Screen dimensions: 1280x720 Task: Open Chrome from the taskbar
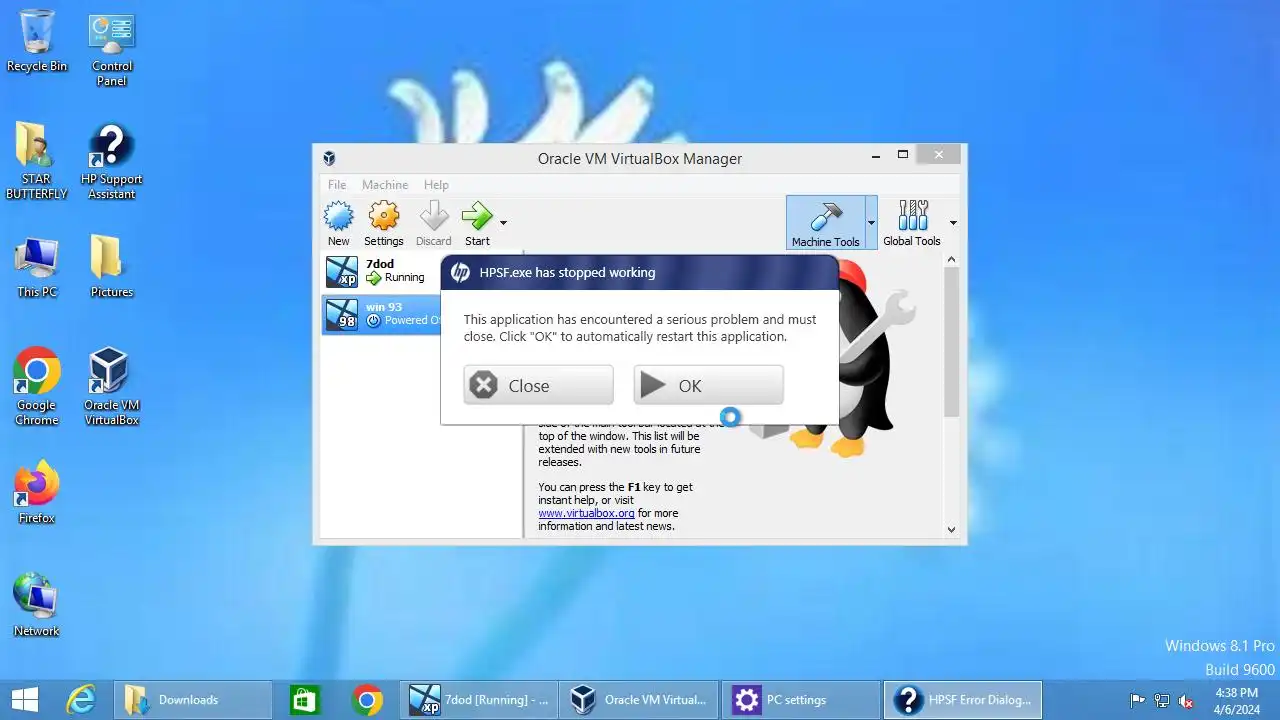[x=367, y=699]
